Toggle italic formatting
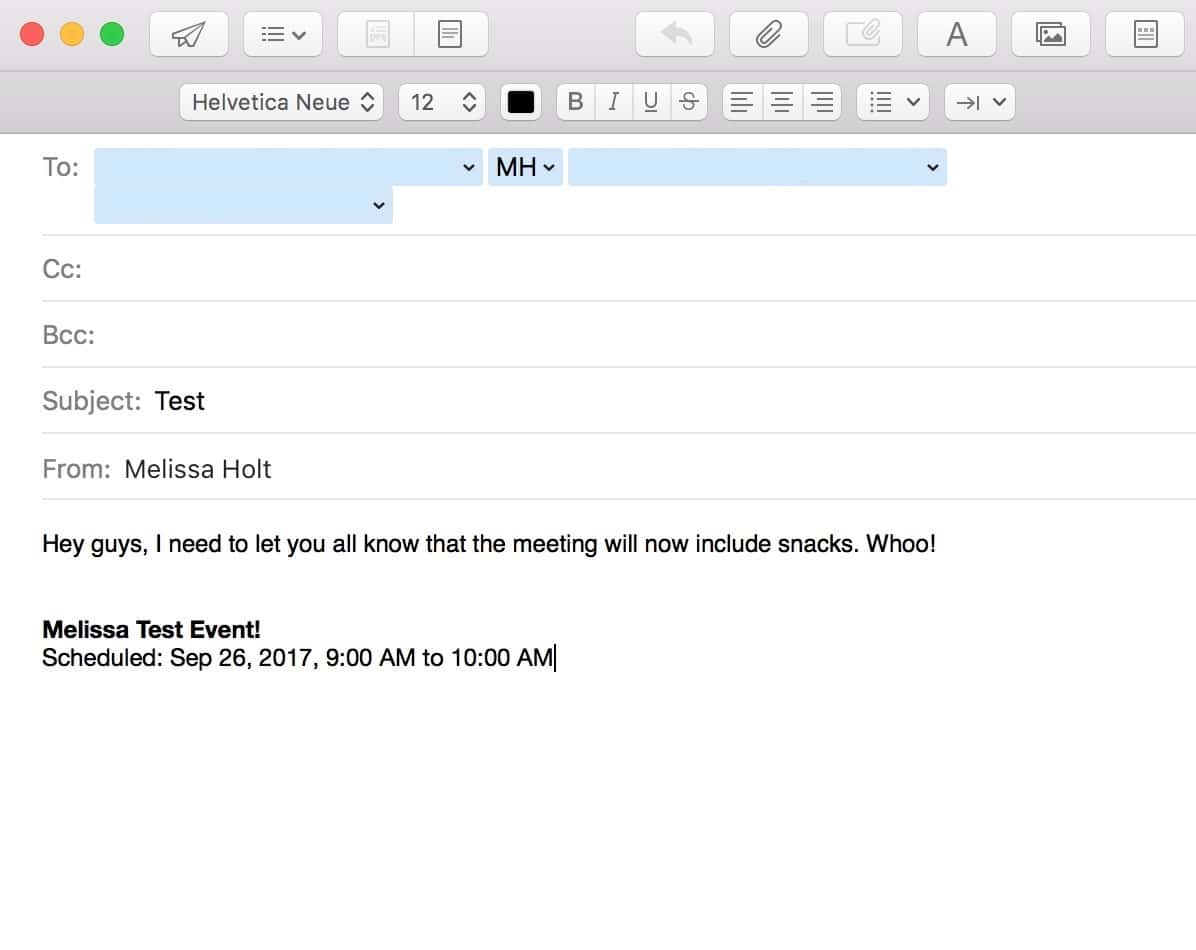 [x=613, y=102]
